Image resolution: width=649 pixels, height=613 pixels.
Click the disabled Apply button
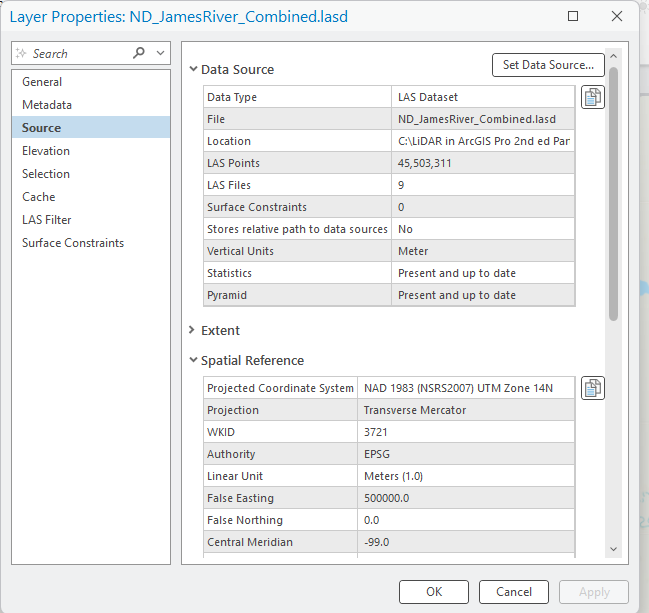pyautogui.click(x=594, y=592)
